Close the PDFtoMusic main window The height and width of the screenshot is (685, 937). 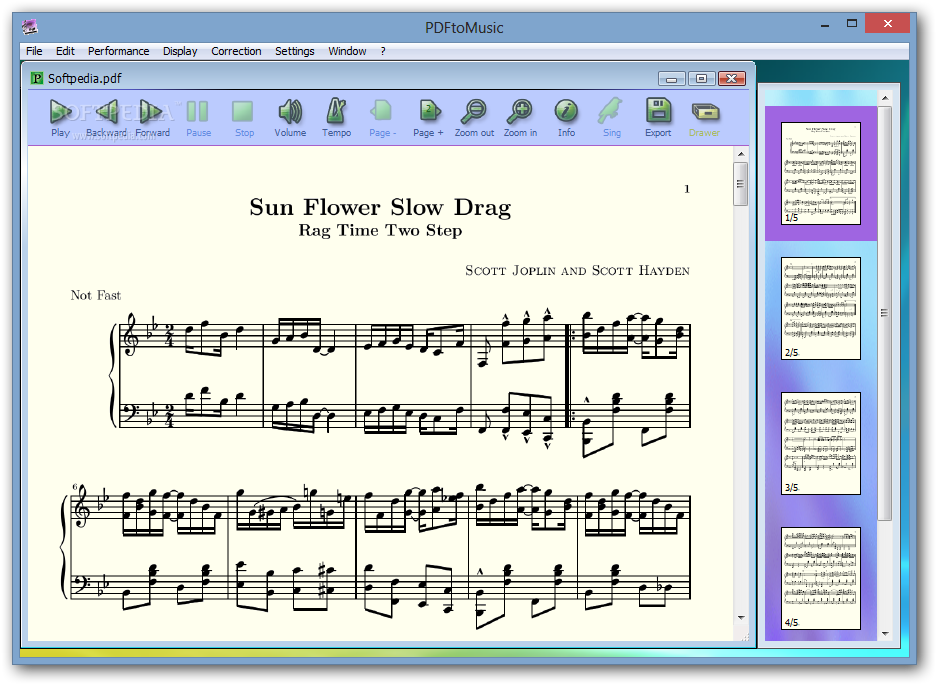(887, 24)
